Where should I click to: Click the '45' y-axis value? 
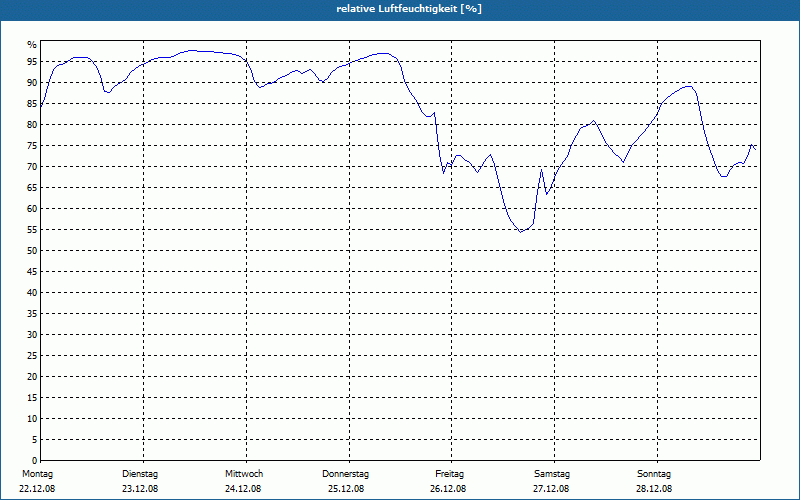[32, 272]
